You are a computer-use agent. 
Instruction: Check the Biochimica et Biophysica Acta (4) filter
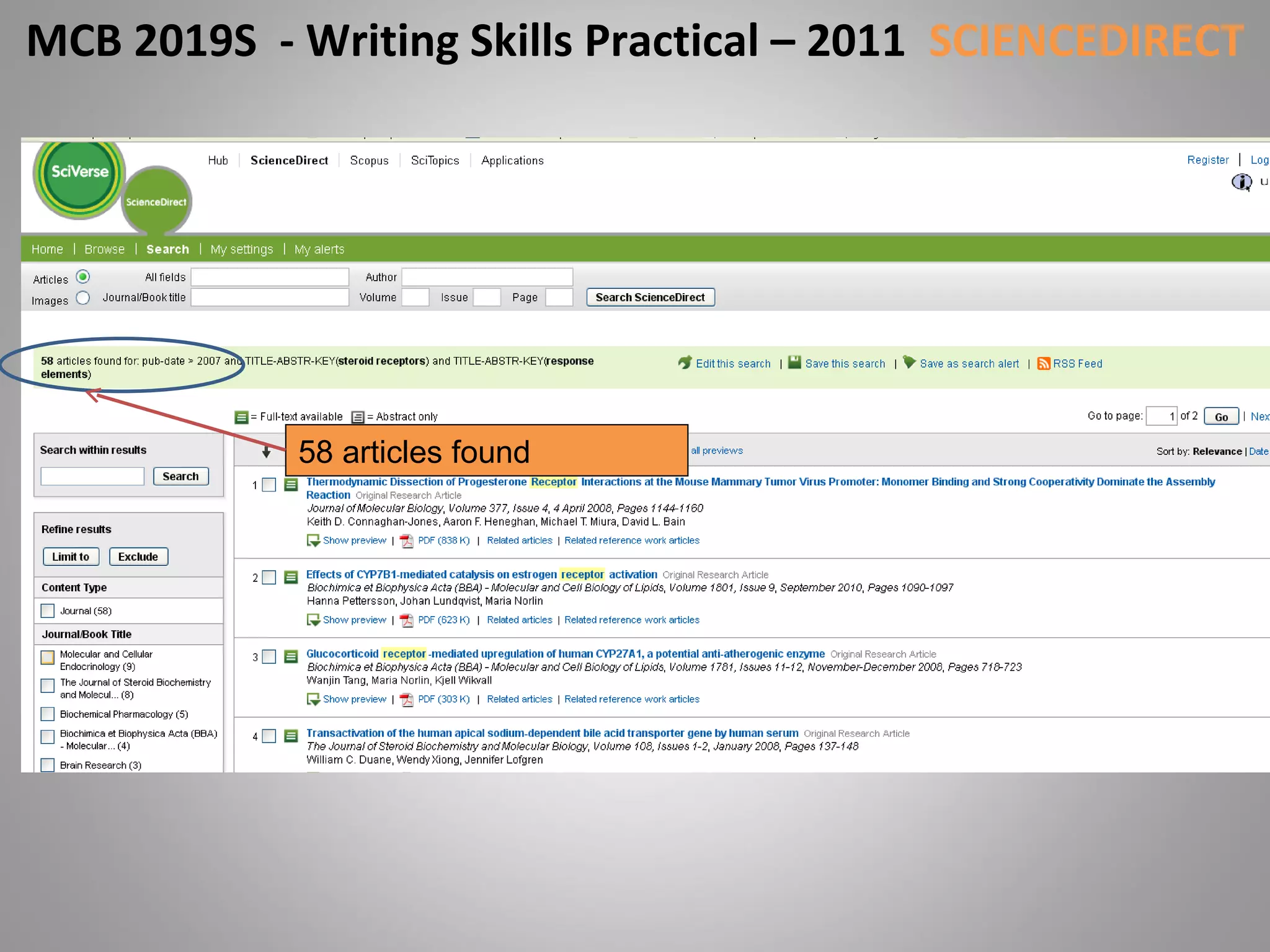[48, 736]
